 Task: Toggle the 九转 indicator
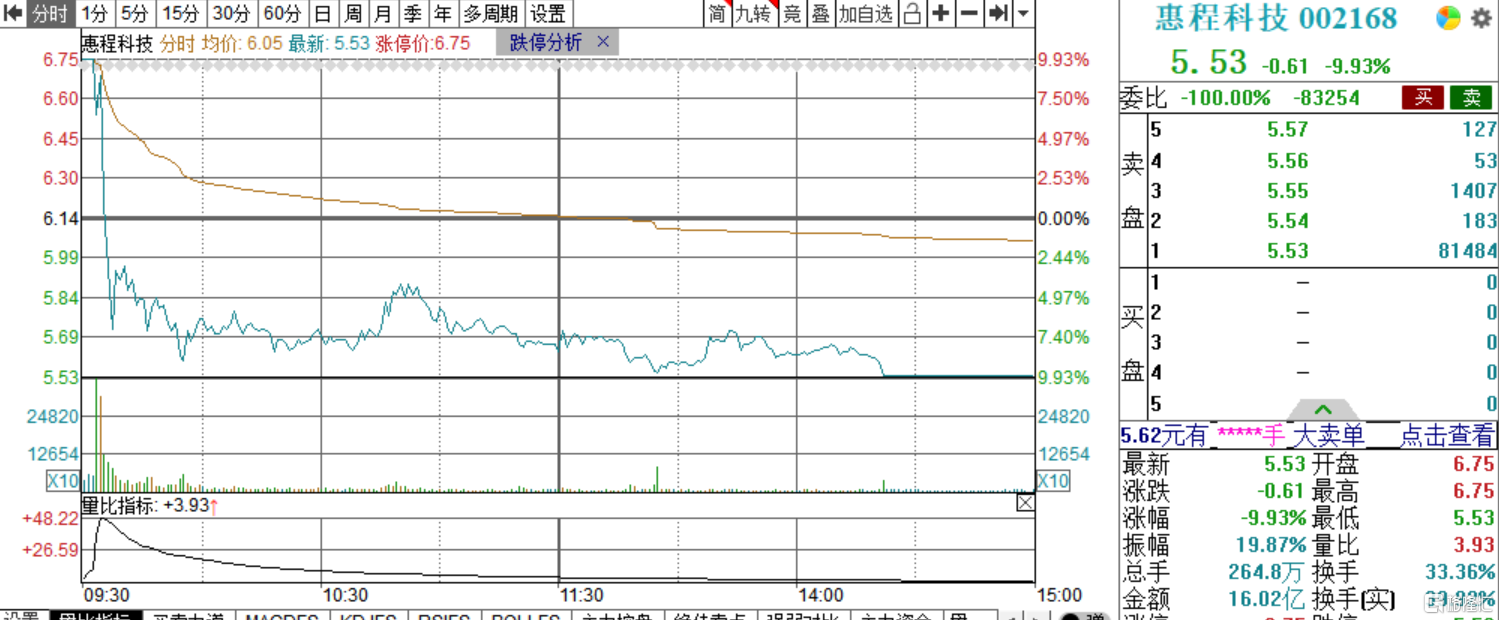754,14
